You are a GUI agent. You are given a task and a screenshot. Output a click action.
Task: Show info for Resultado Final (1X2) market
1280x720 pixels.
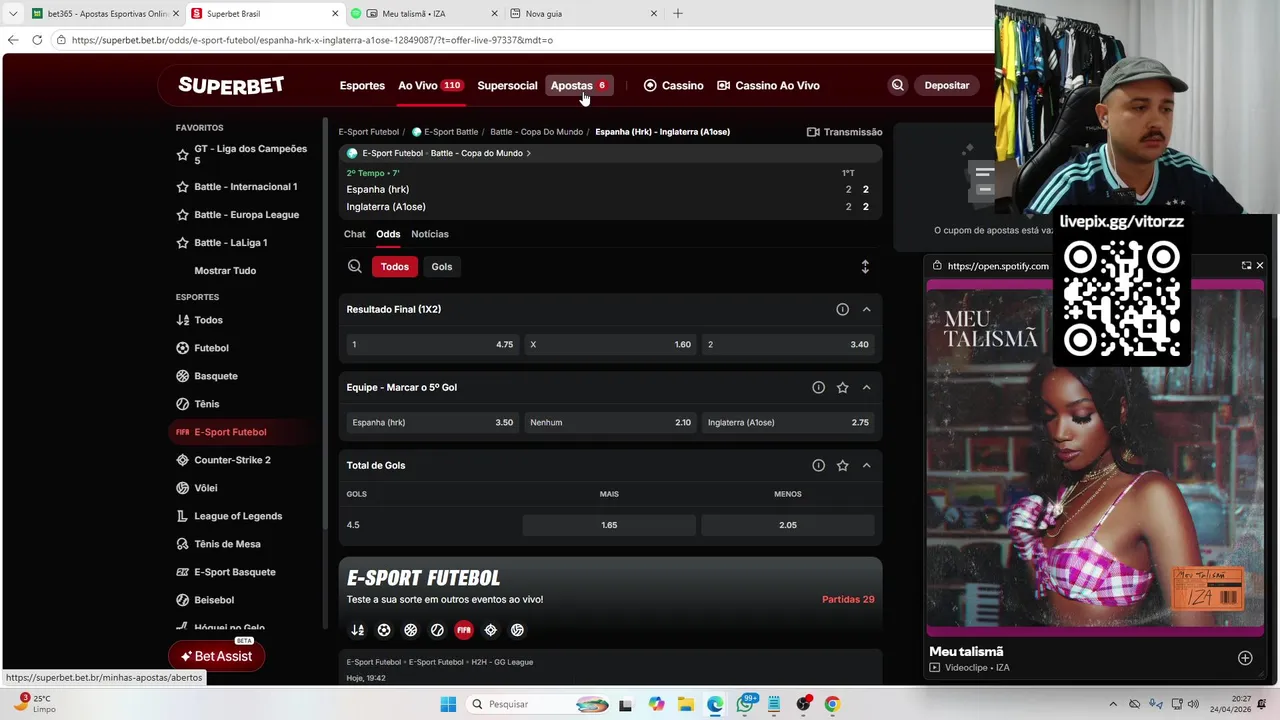[x=842, y=310]
